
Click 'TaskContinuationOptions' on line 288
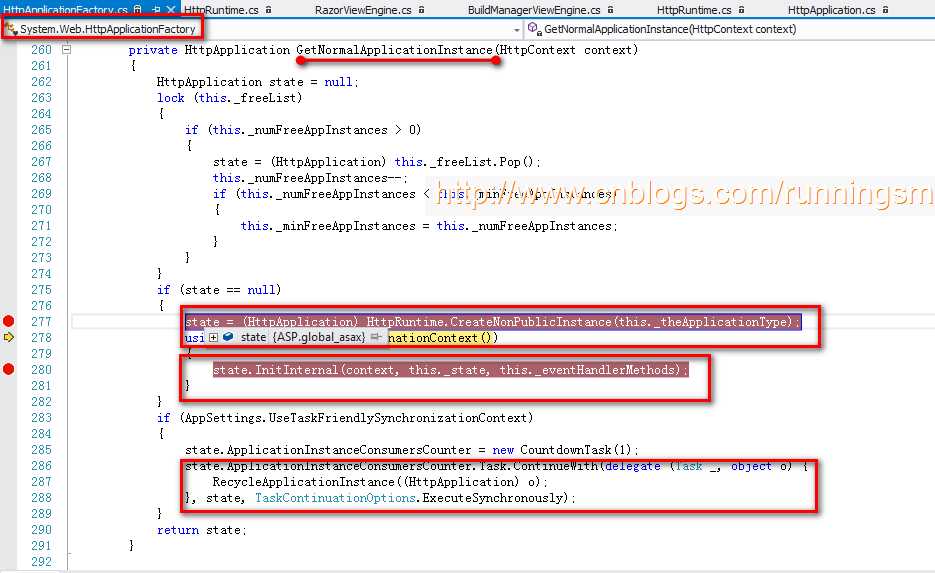point(335,498)
